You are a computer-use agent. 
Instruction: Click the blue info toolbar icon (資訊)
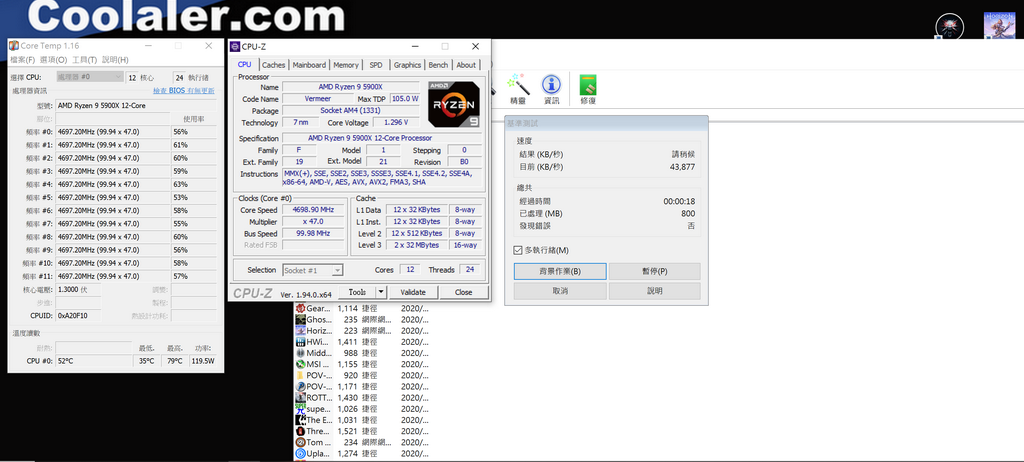pyautogui.click(x=552, y=85)
